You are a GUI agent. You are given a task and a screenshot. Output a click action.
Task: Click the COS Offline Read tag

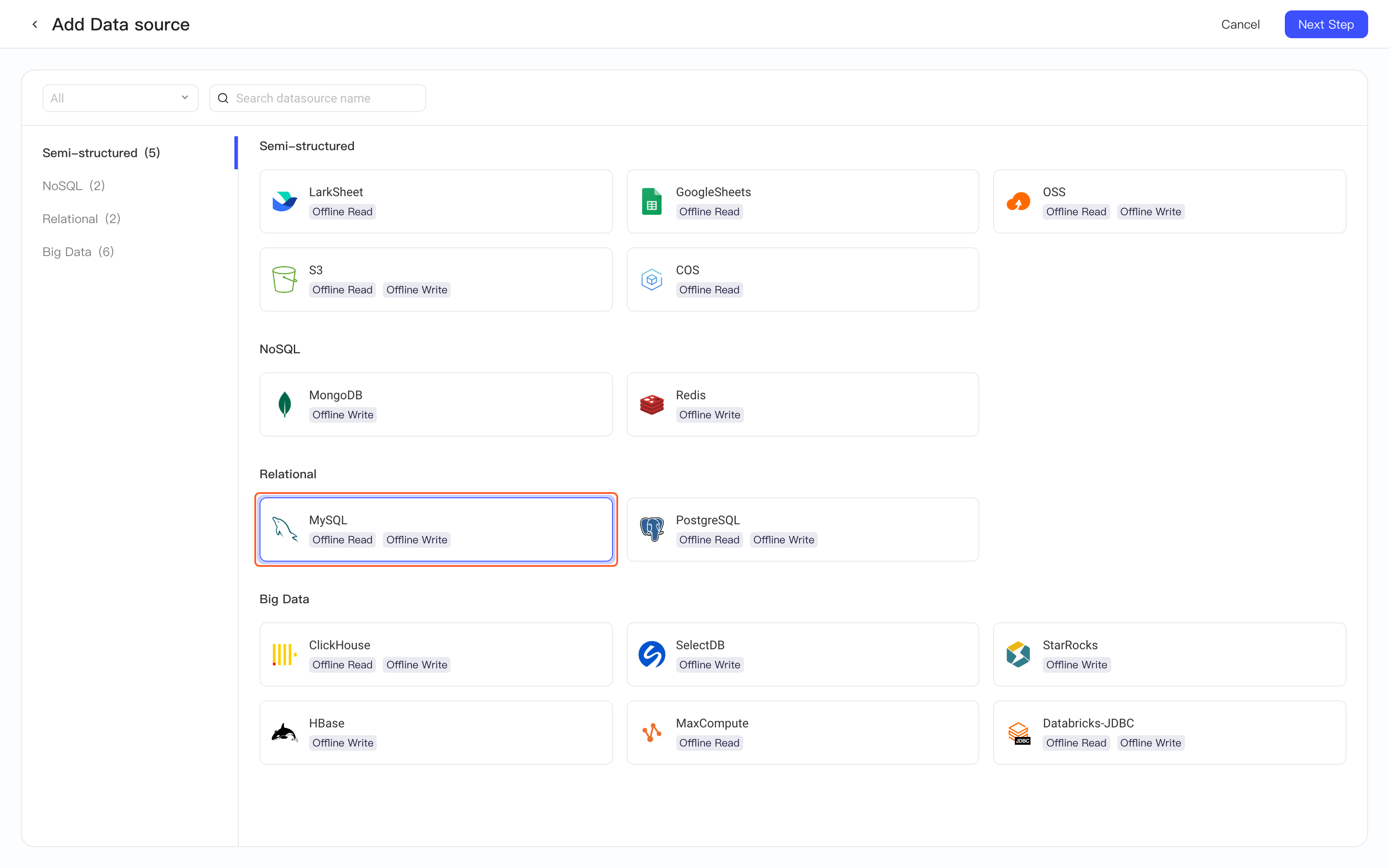[709, 290]
